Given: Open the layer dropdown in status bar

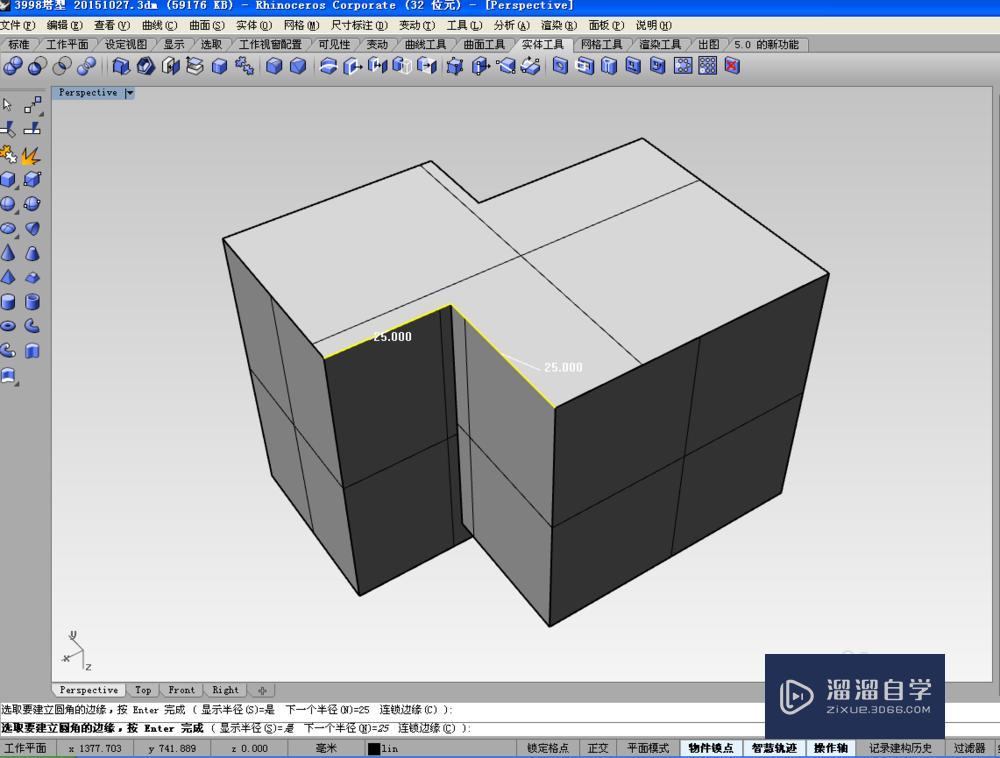Looking at the screenshot, I should pyautogui.click(x=440, y=748).
